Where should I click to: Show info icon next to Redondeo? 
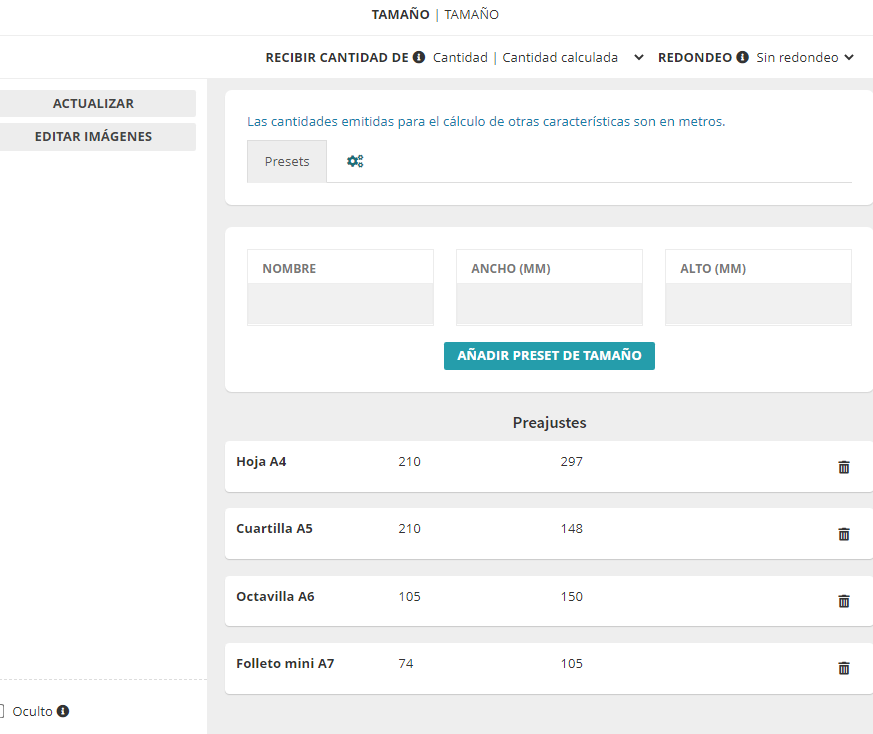coord(742,57)
